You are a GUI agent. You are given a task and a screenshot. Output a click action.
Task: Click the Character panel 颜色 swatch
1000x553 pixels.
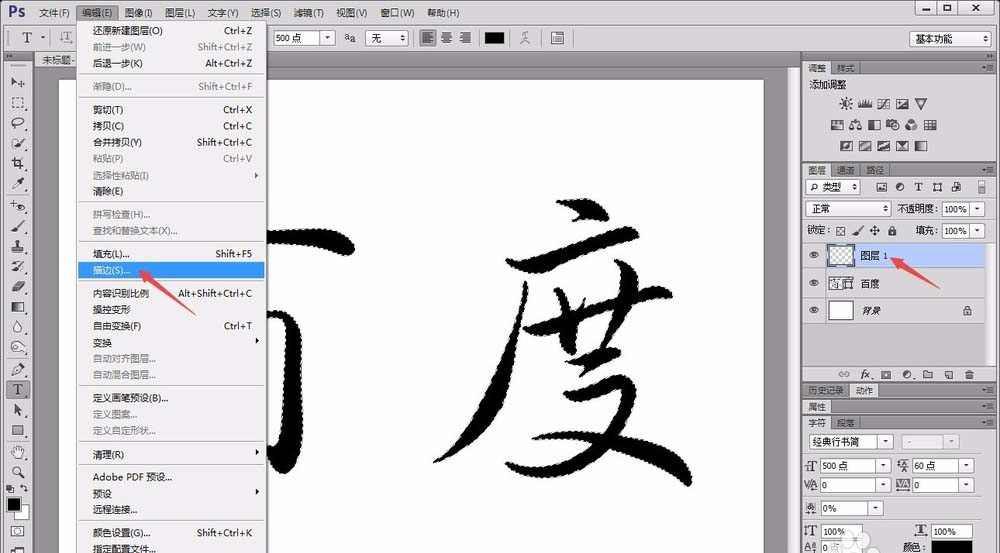[952, 547]
